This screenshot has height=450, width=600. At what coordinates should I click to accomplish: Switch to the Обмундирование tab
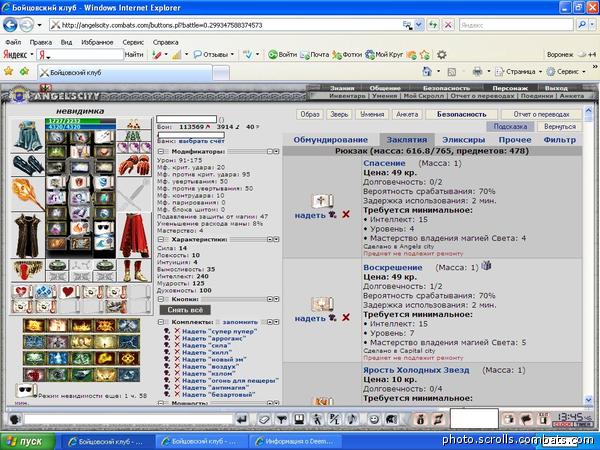[331, 140]
